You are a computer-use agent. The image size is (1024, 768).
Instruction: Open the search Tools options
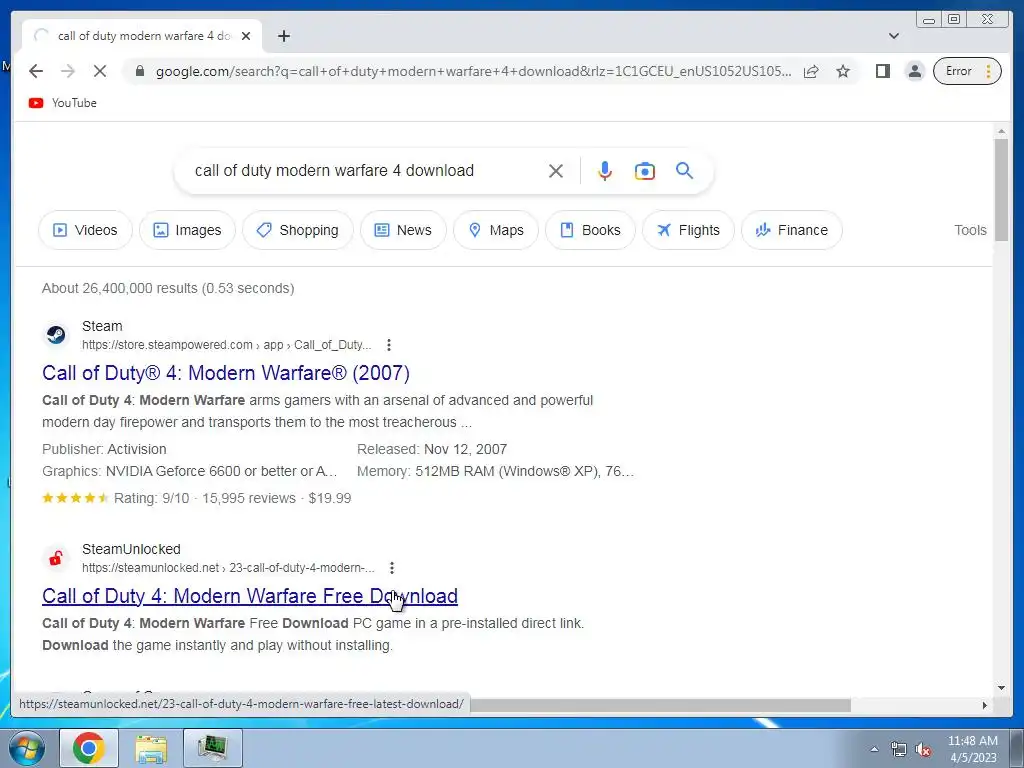[970, 230]
